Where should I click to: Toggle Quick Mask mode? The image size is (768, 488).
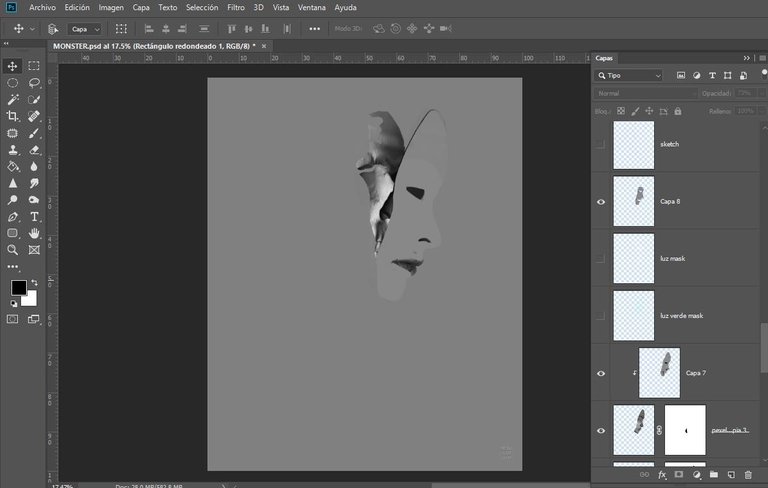(13, 319)
